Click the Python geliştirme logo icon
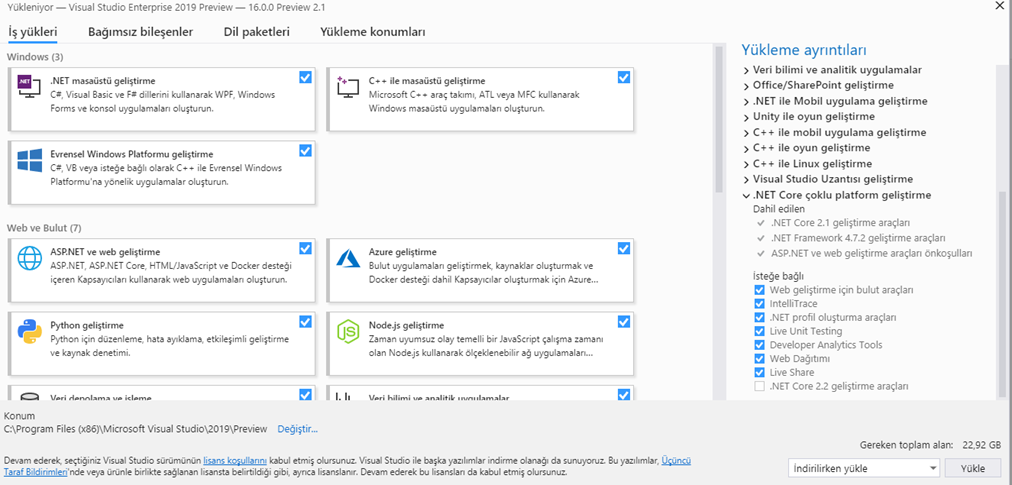 click(29, 331)
